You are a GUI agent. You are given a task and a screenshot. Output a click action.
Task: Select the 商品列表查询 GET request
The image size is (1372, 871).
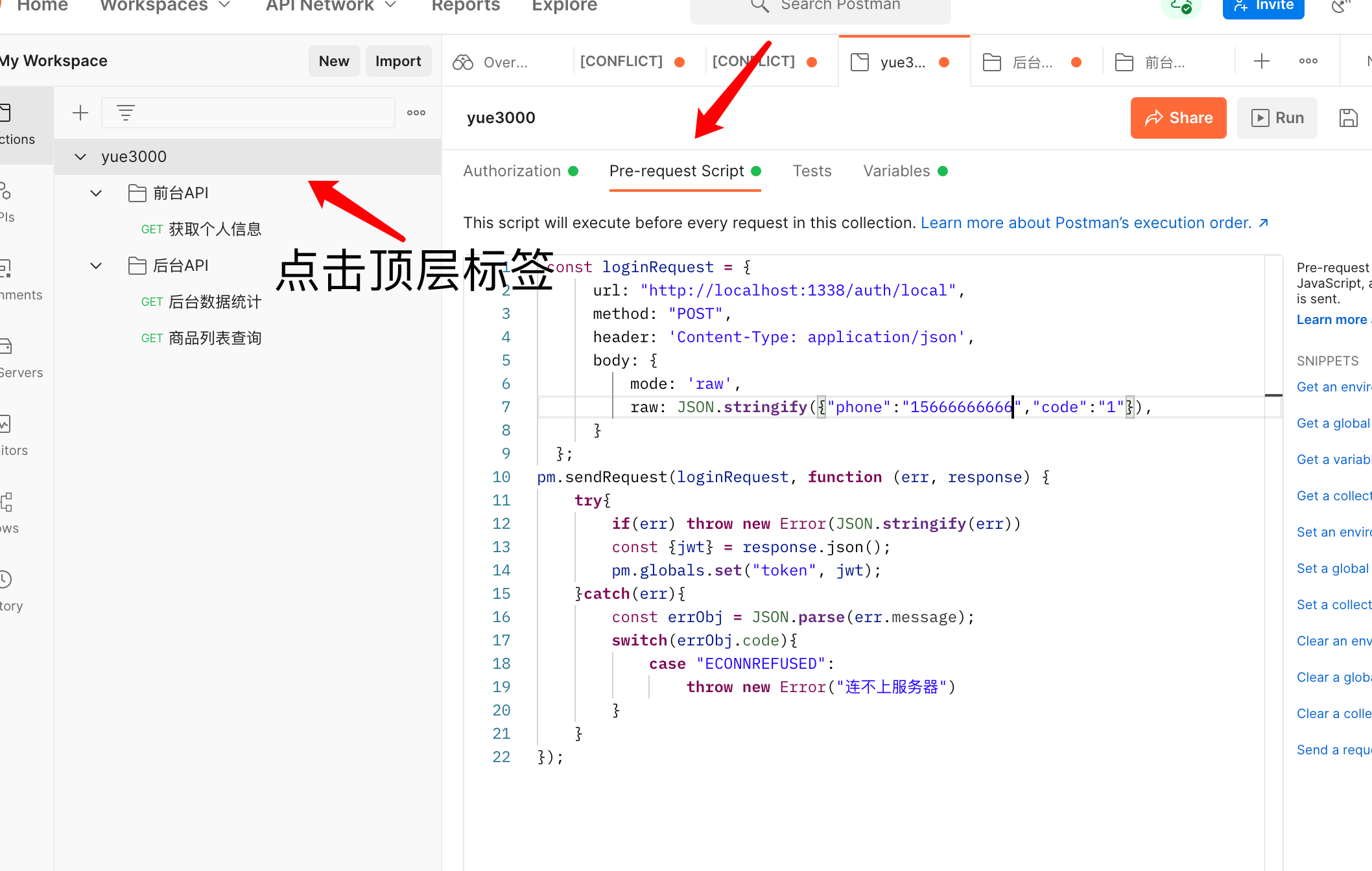coord(215,338)
